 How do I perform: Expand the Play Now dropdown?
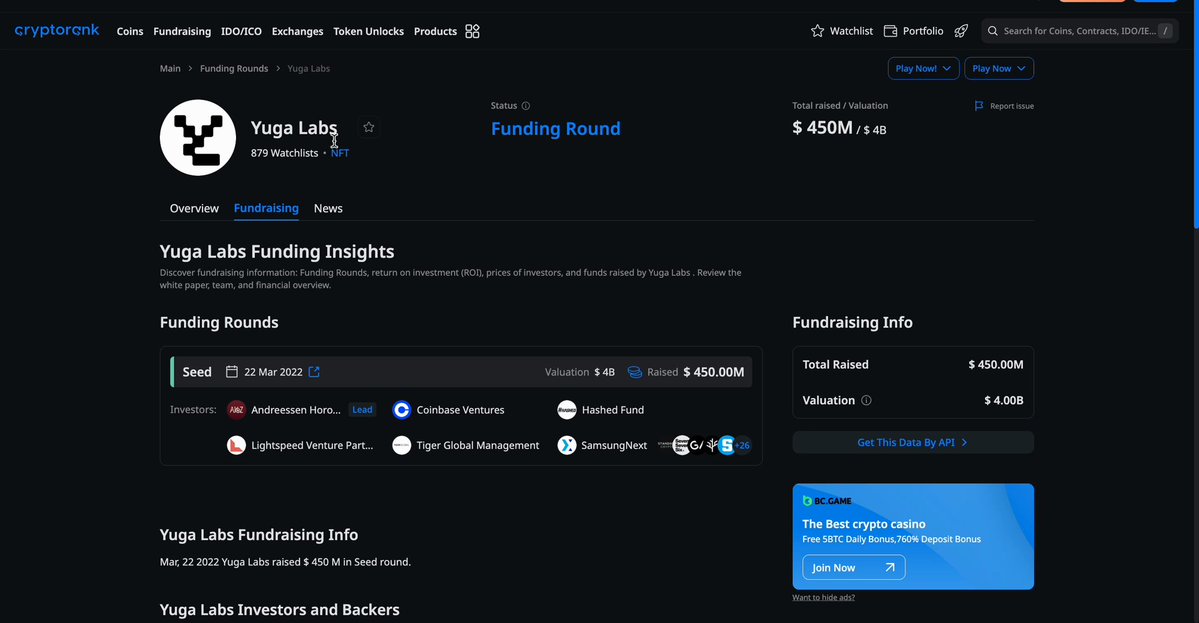click(x=999, y=68)
